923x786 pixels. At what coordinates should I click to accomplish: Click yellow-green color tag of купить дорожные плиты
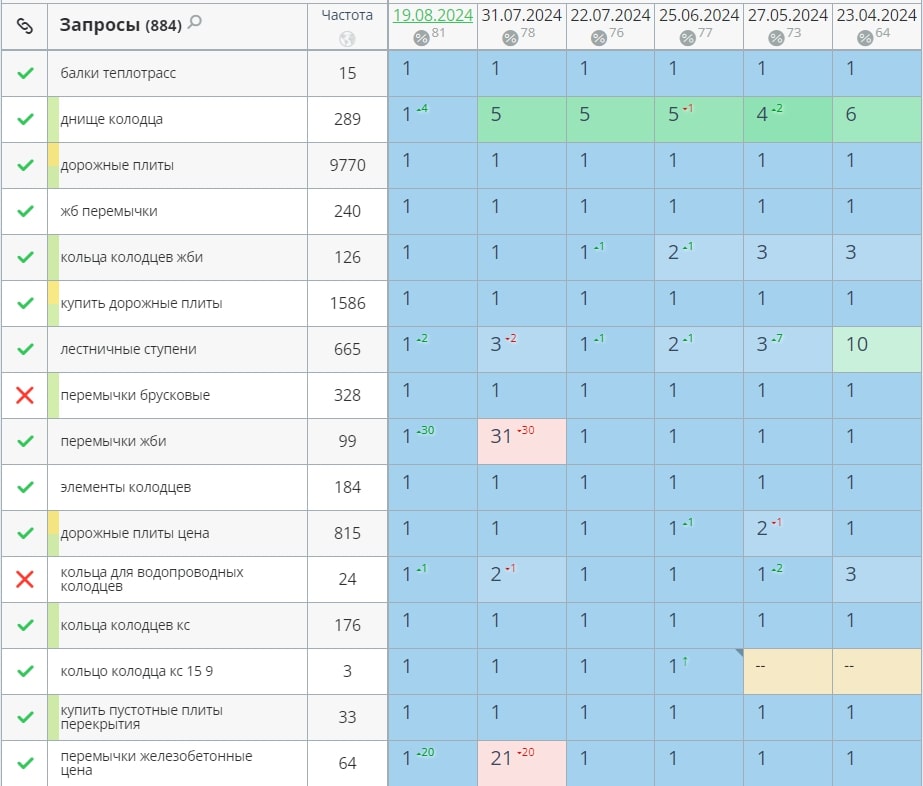tap(54, 303)
